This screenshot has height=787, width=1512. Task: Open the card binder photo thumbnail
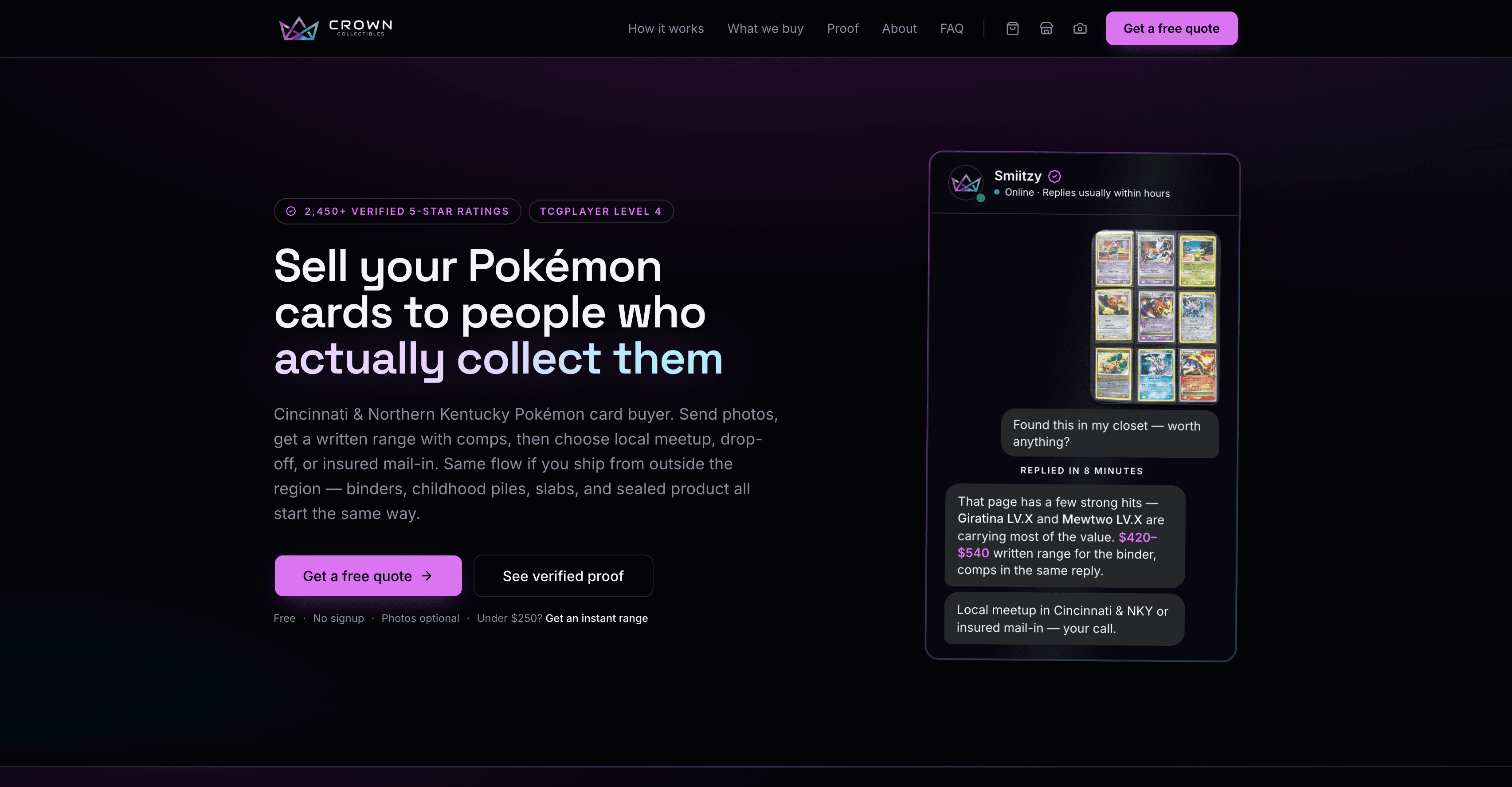point(1155,317)
